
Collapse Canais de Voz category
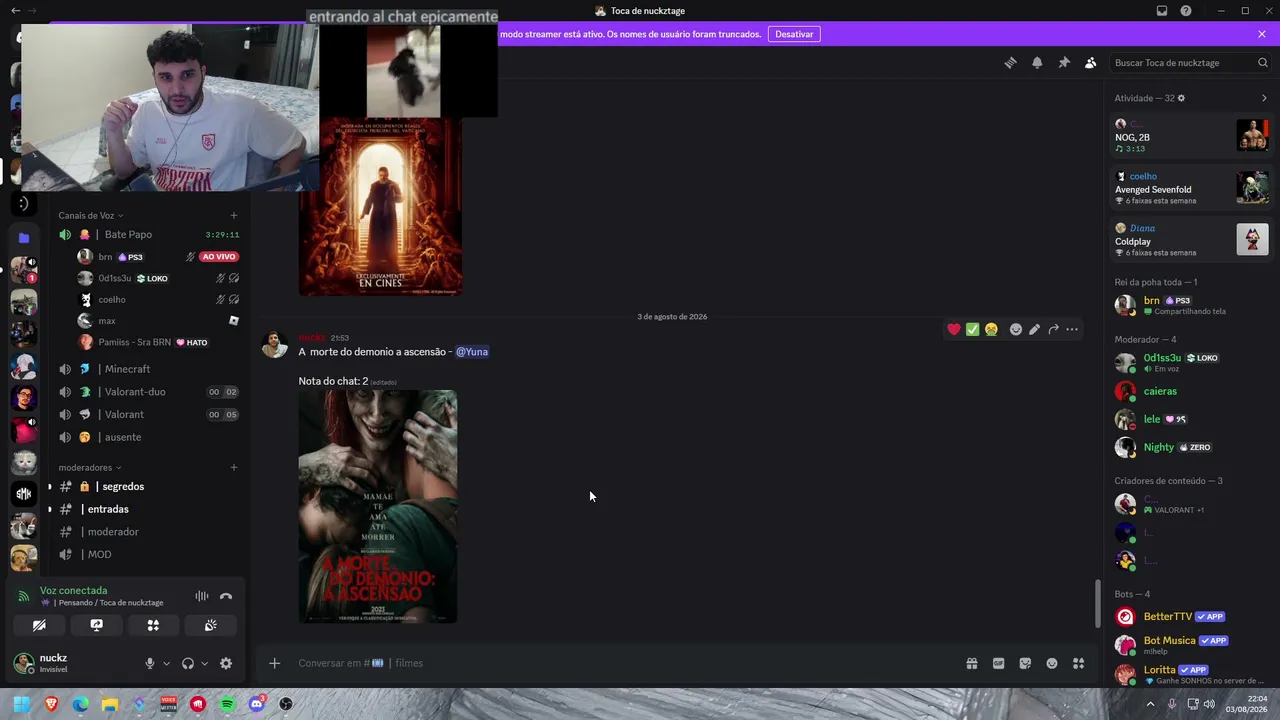point(90,215)
